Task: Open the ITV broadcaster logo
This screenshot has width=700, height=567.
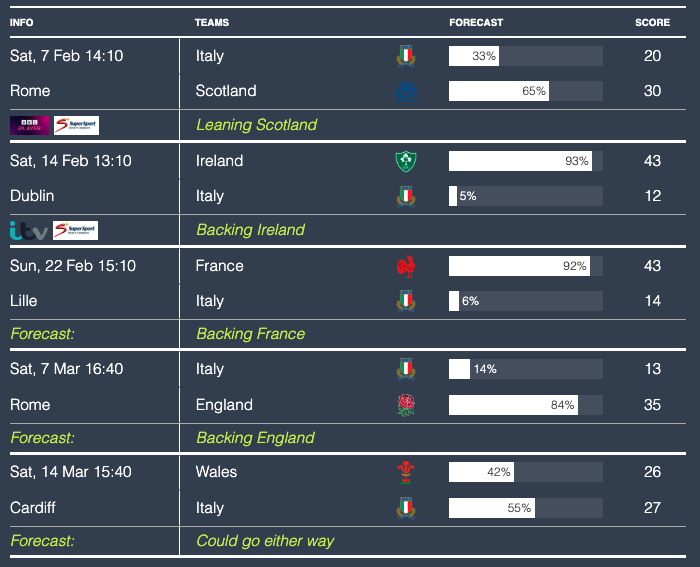Action: [x=28, y=230]
